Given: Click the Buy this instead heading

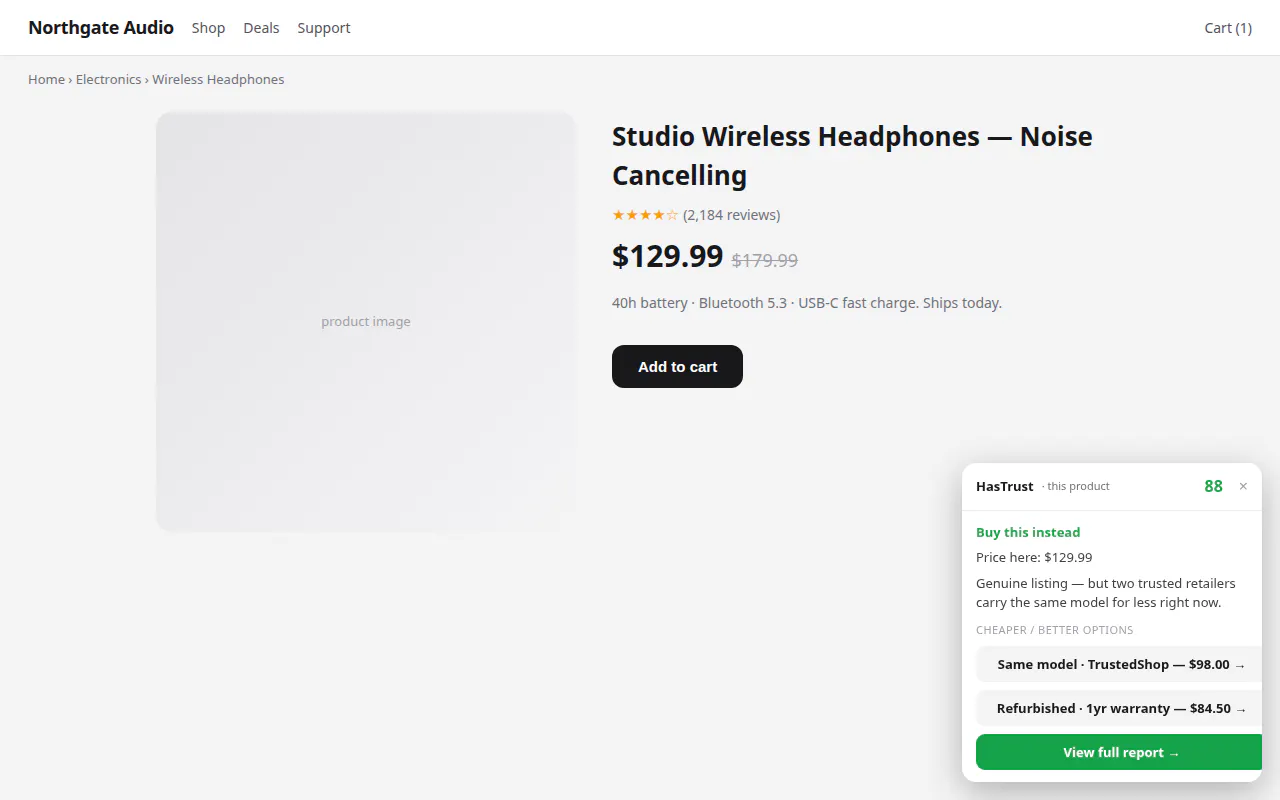Looking at the screenshot, I should pyautogui.click(x=1028, y=532).
